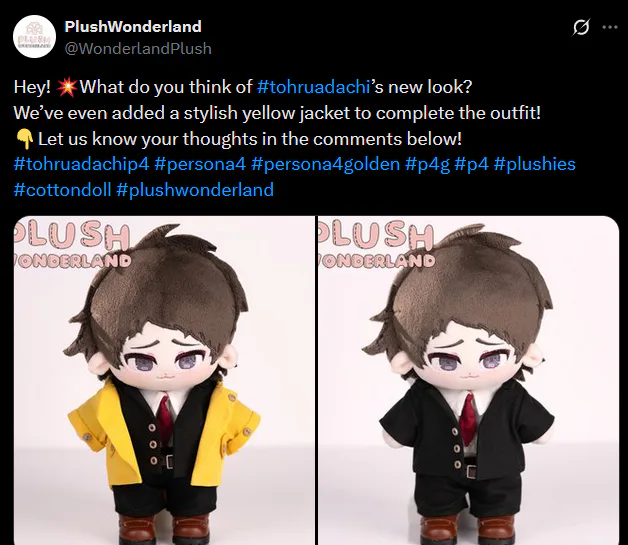This screenshot has height=545, width=628.
Task: Click the Grok slashed-circle icon
Action: 581,27
